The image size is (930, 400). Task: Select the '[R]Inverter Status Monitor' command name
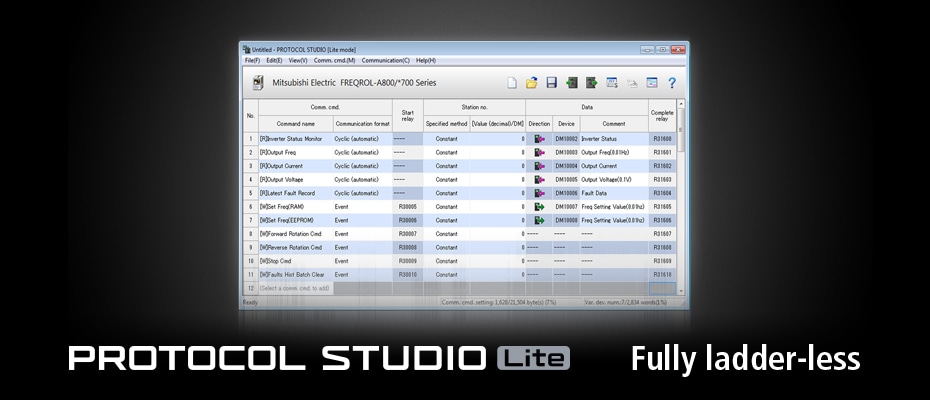coord(295,139)
